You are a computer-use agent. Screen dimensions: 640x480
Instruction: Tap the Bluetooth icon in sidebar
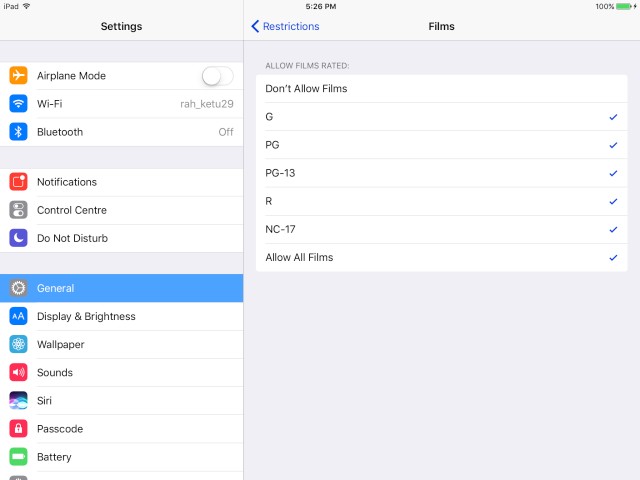pyautogui.click(x=18, y=132)
